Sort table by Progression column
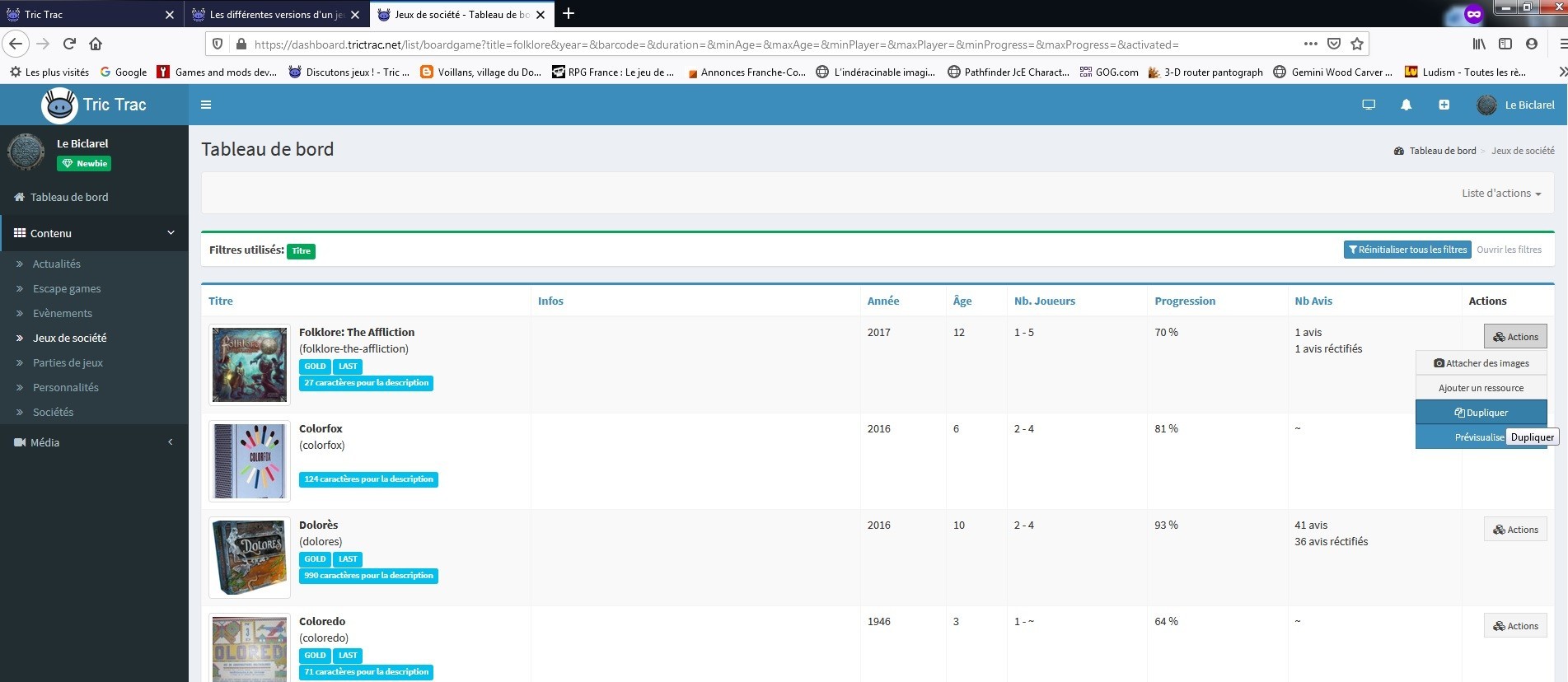Screen dimensions: 1568x682 [1185, 301]
